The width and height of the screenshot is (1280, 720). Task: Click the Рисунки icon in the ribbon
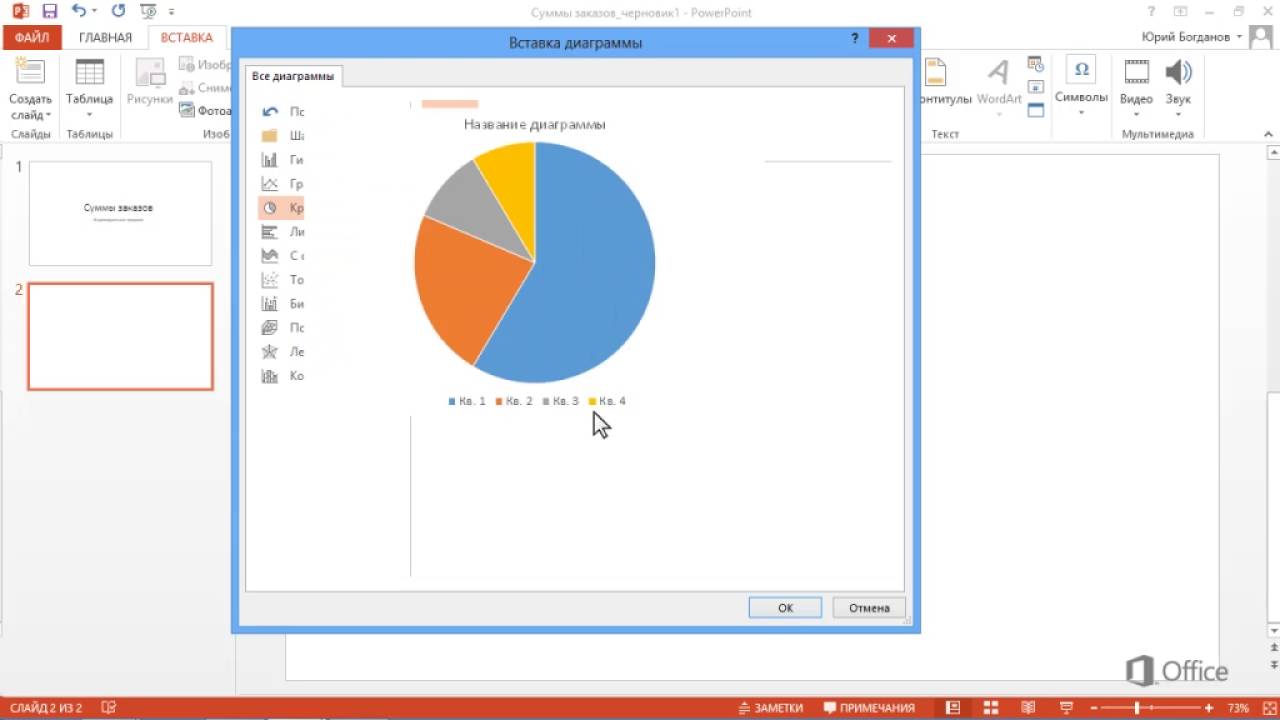pos(150,72)
